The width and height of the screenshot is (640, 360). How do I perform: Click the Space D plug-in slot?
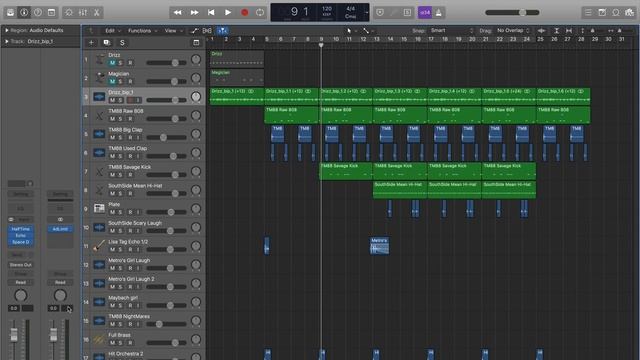[20, 242]
